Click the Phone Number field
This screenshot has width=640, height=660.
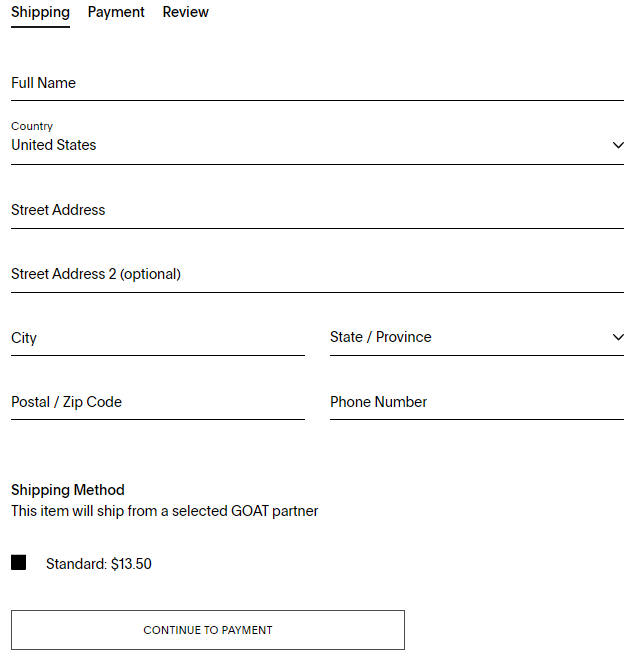pos(476,402)
